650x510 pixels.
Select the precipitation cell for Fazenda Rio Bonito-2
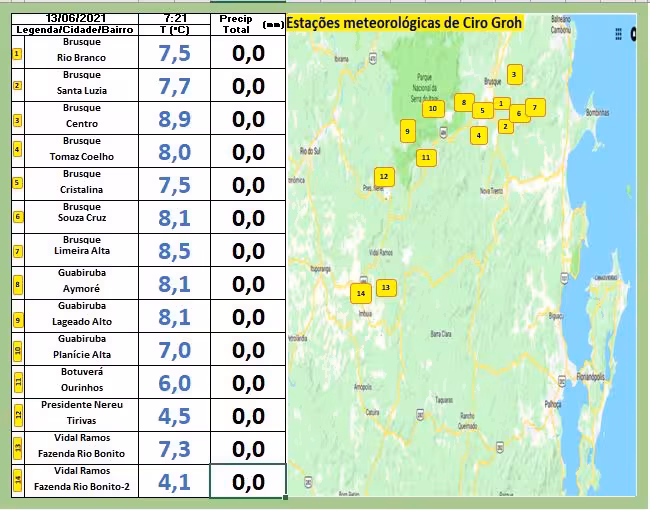[248, 481]
